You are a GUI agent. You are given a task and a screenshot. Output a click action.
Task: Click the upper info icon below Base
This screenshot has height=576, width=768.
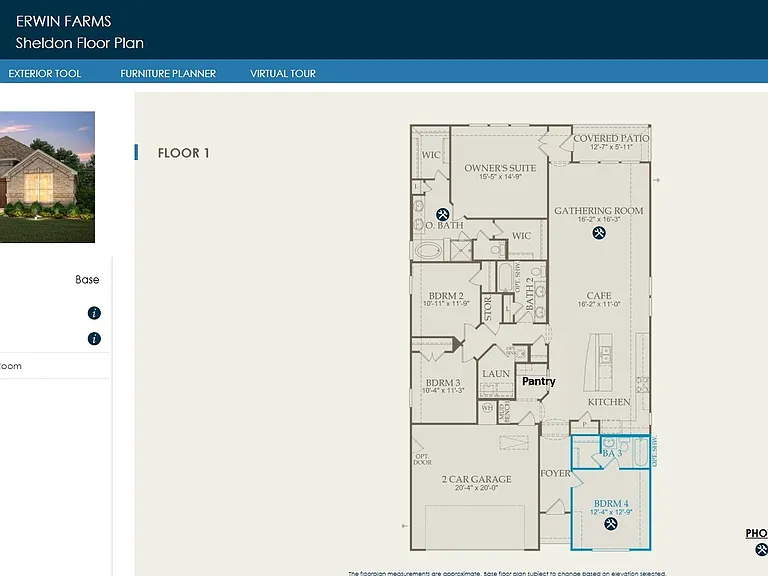tap(94, 313)
